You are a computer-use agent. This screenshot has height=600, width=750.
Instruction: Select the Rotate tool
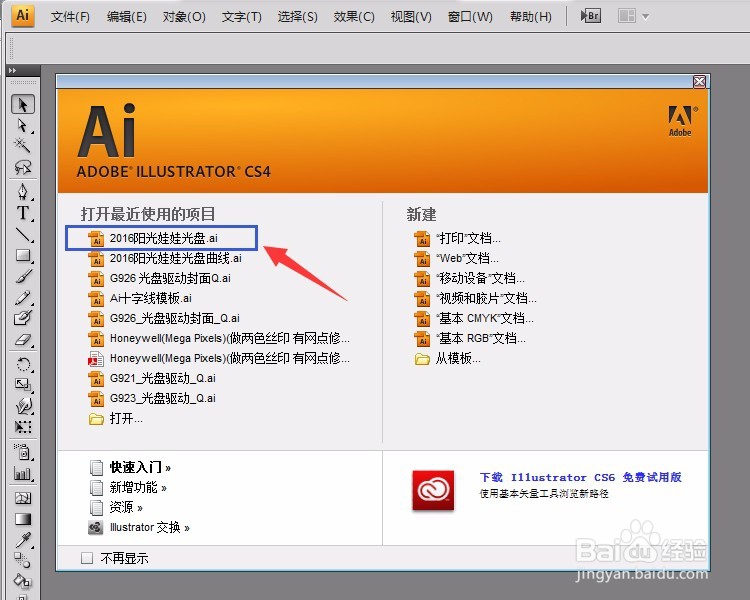pos(22,364)
